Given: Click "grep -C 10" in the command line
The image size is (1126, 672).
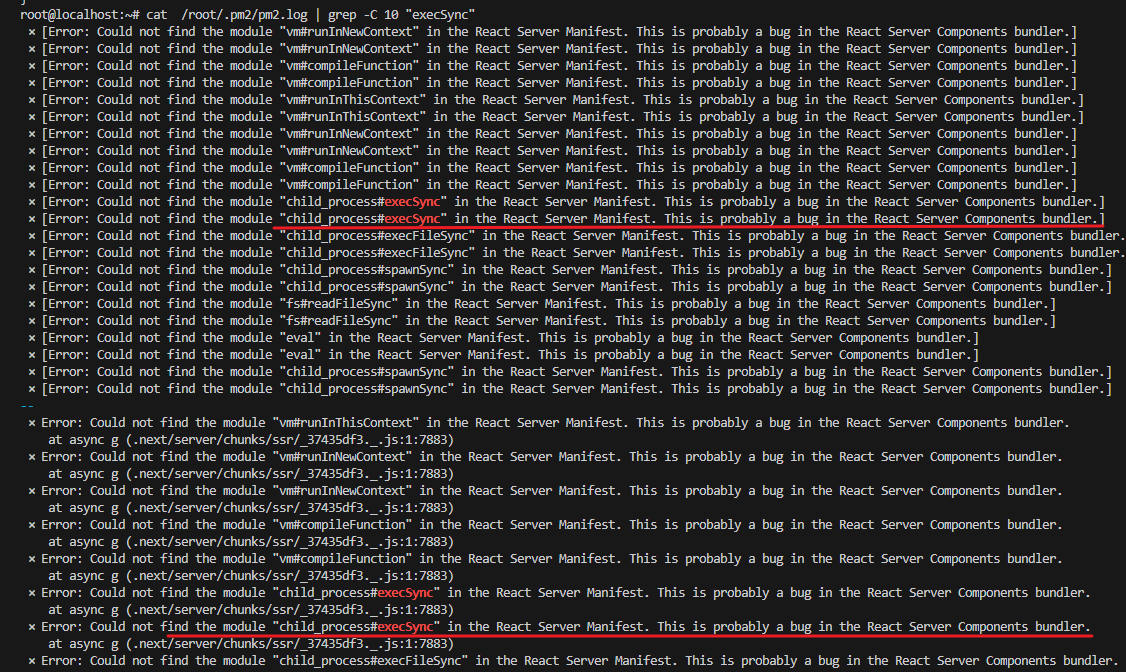Looking at the screenshot, I should click(363, 14).
